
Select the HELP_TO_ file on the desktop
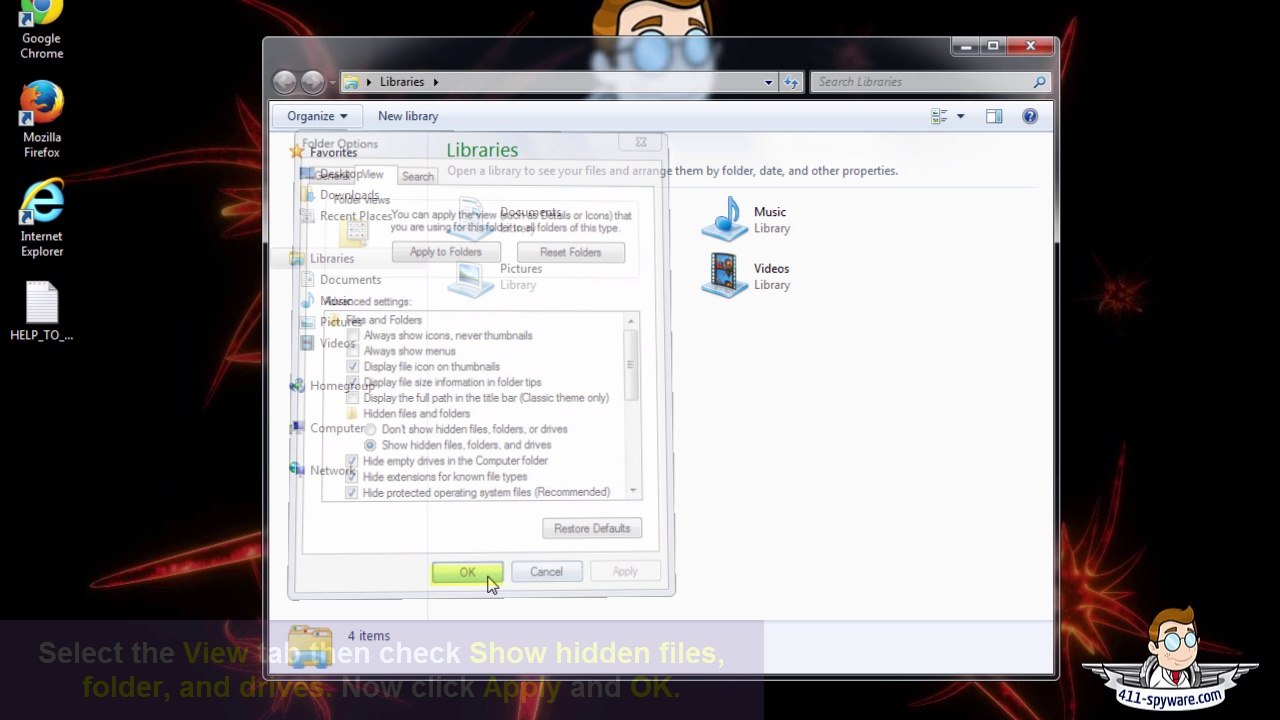(42, 312)
